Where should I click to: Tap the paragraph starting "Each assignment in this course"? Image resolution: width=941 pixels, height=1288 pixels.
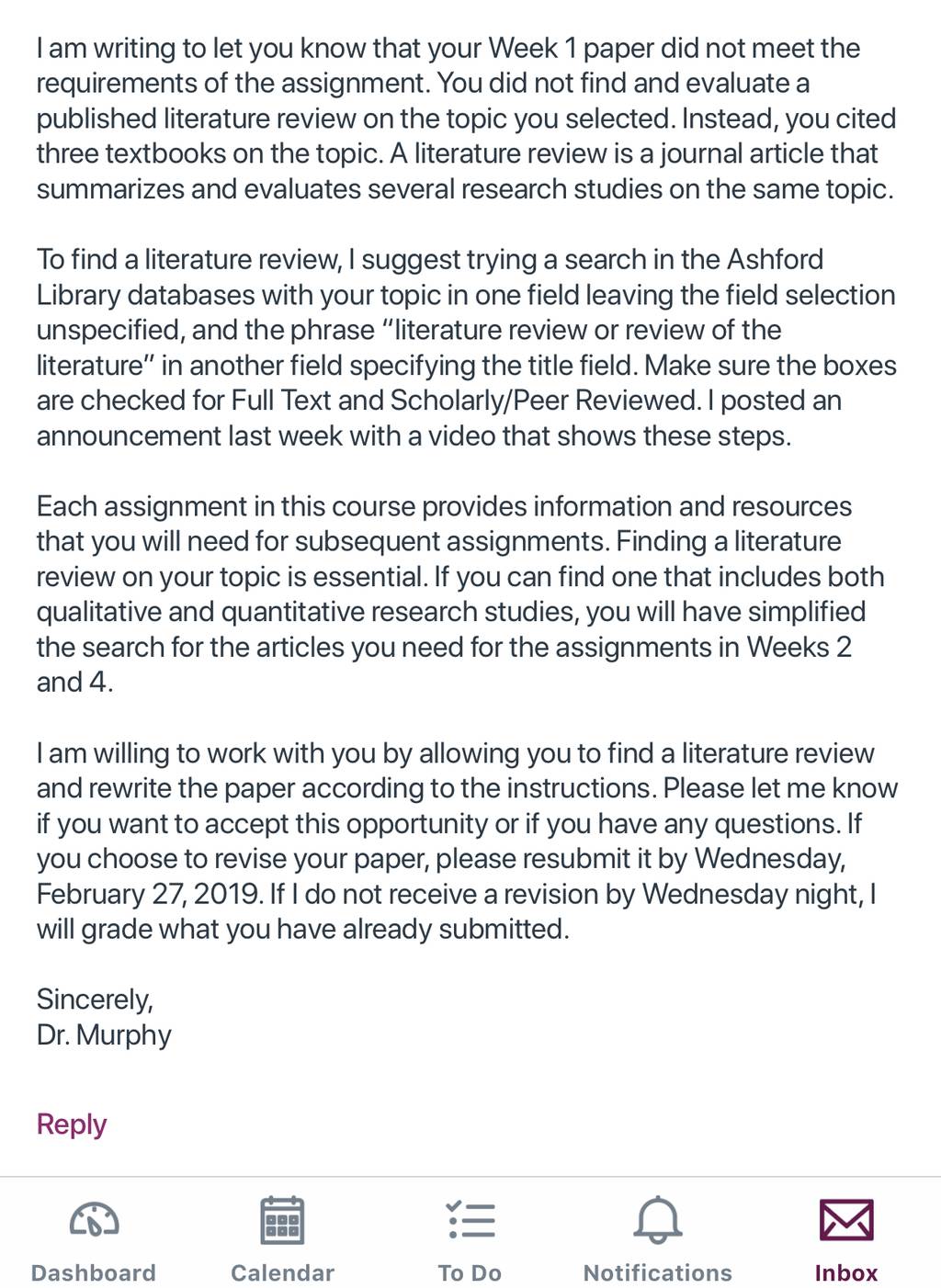click(x=460, y=594)
